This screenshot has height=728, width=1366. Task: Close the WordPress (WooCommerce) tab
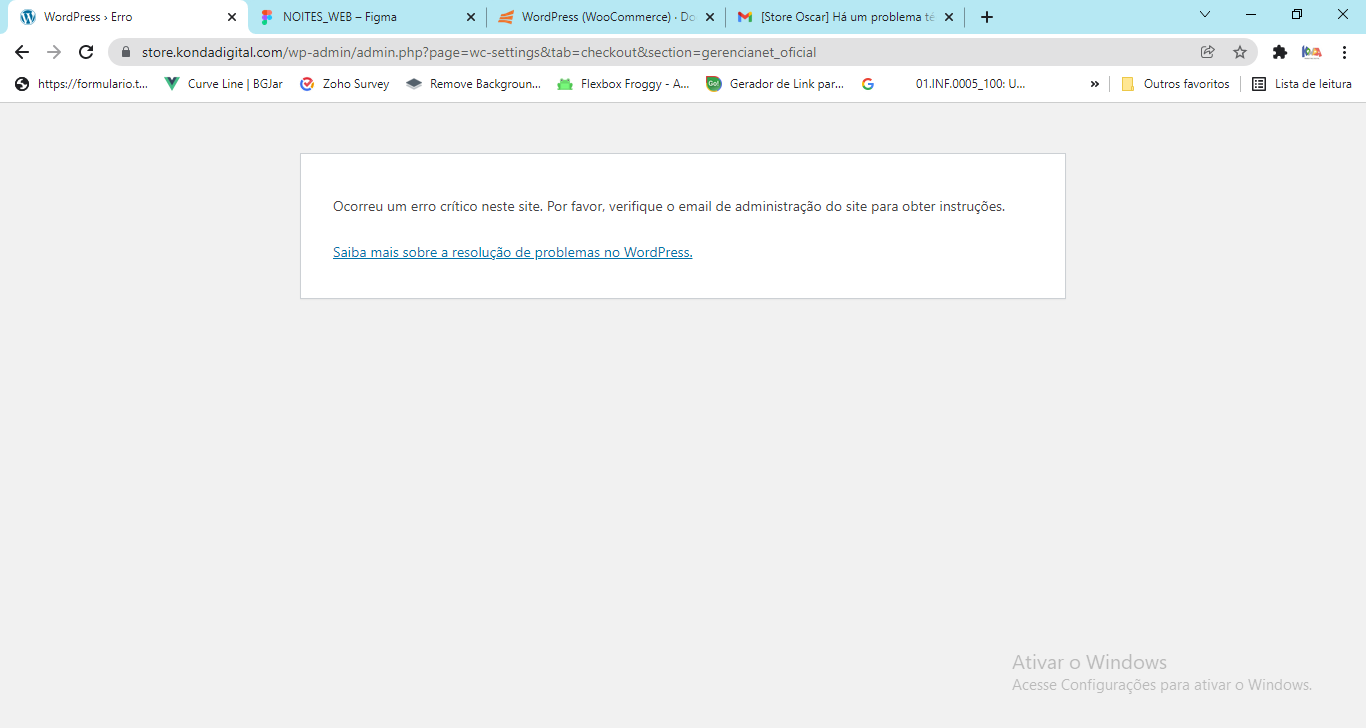[x=710, y=17]
